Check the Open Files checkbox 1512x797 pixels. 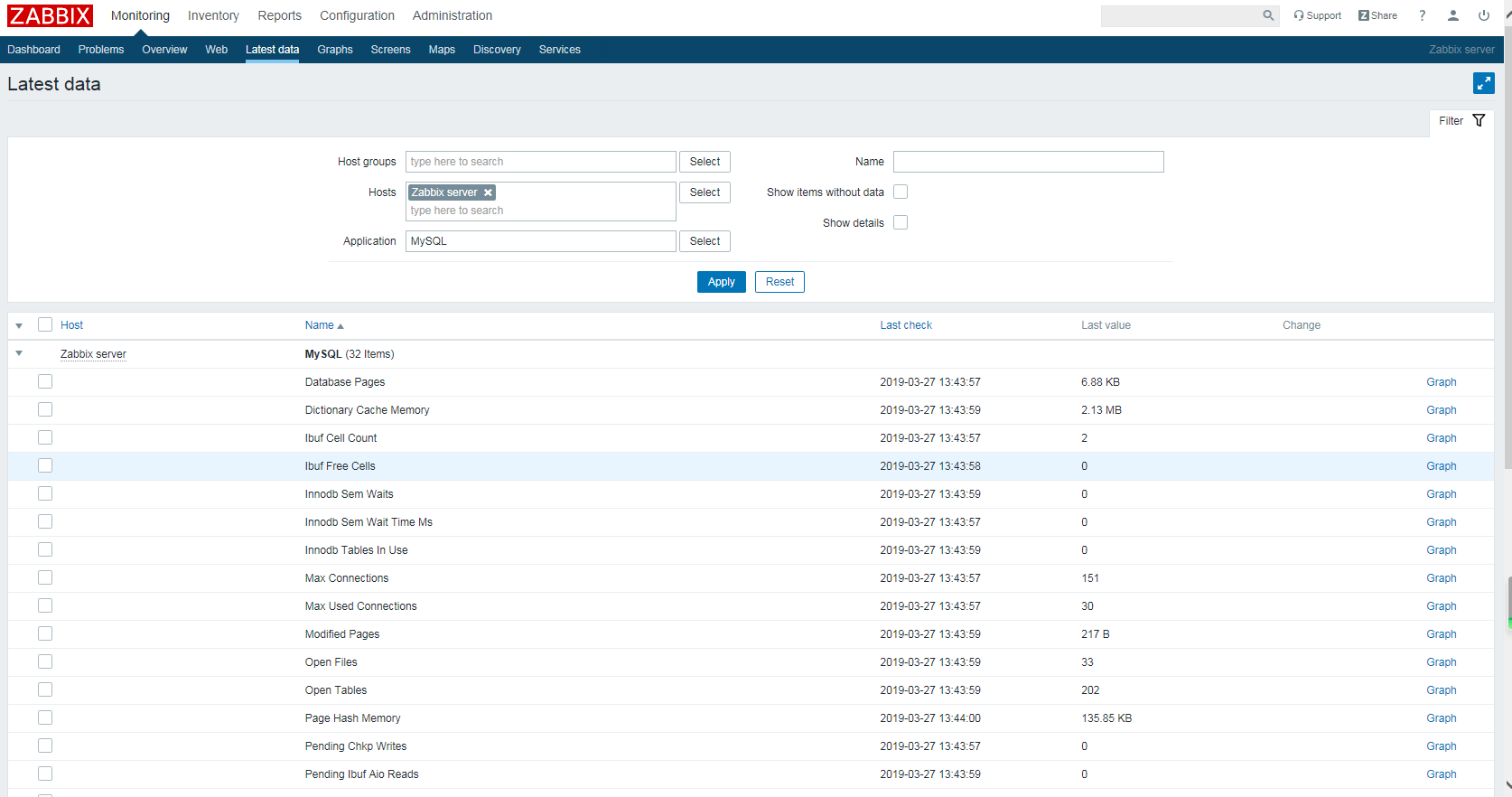click(45, 661)
